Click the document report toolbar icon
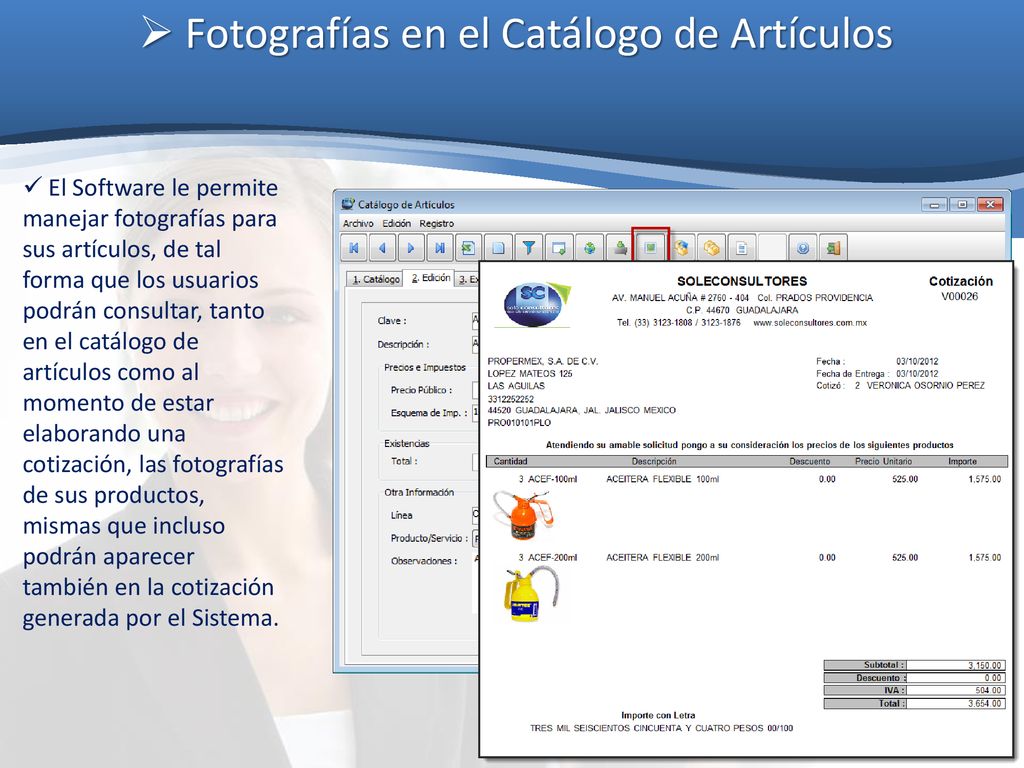1024x768 pixels. 742,248
